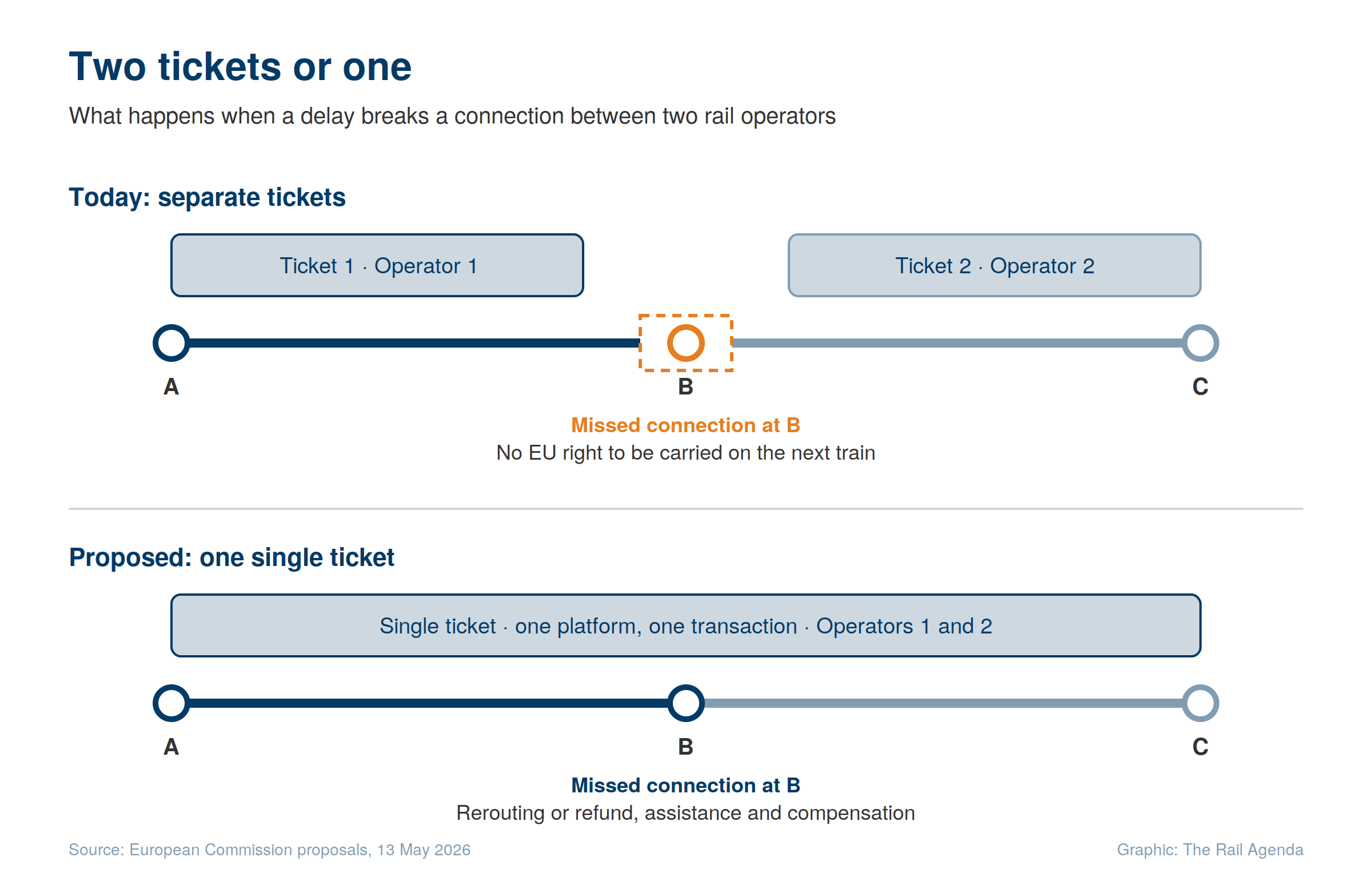Click the Proposed: one single ticket heading

tap(232, 557)
